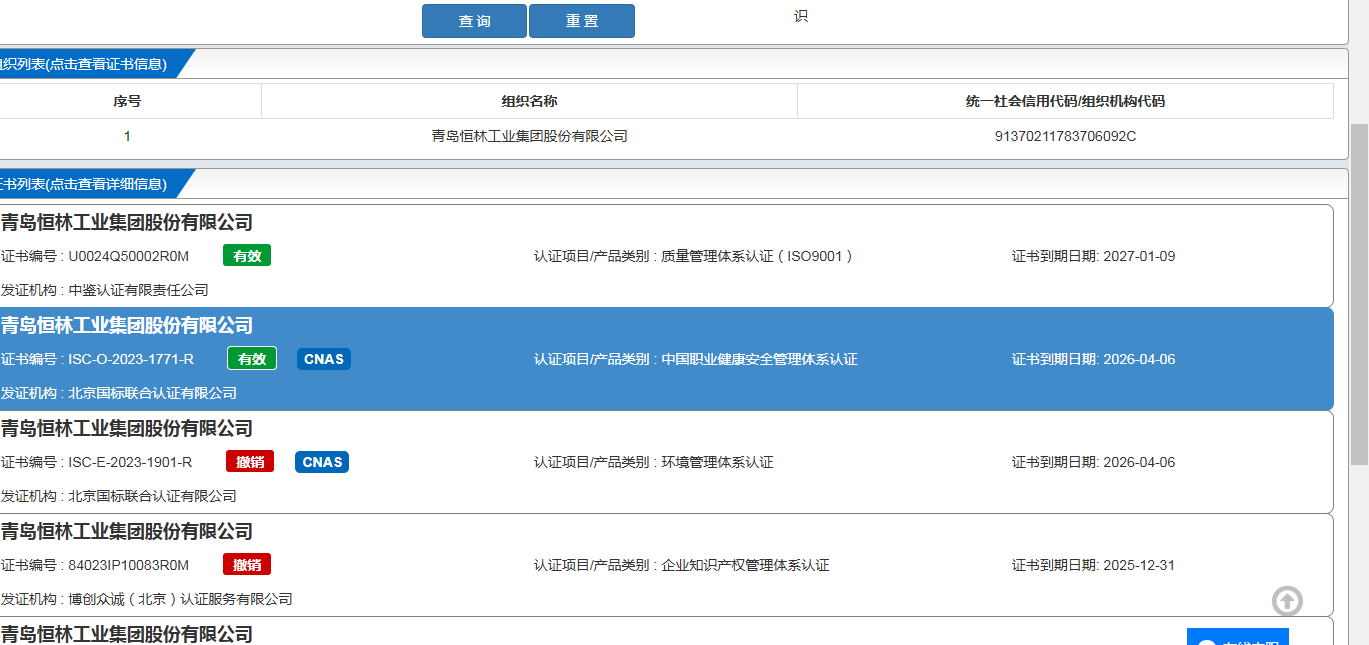The height and width of the screenshot is (645, 1369).
Task: Click the 查询 search button
Action: pos(474,21)
